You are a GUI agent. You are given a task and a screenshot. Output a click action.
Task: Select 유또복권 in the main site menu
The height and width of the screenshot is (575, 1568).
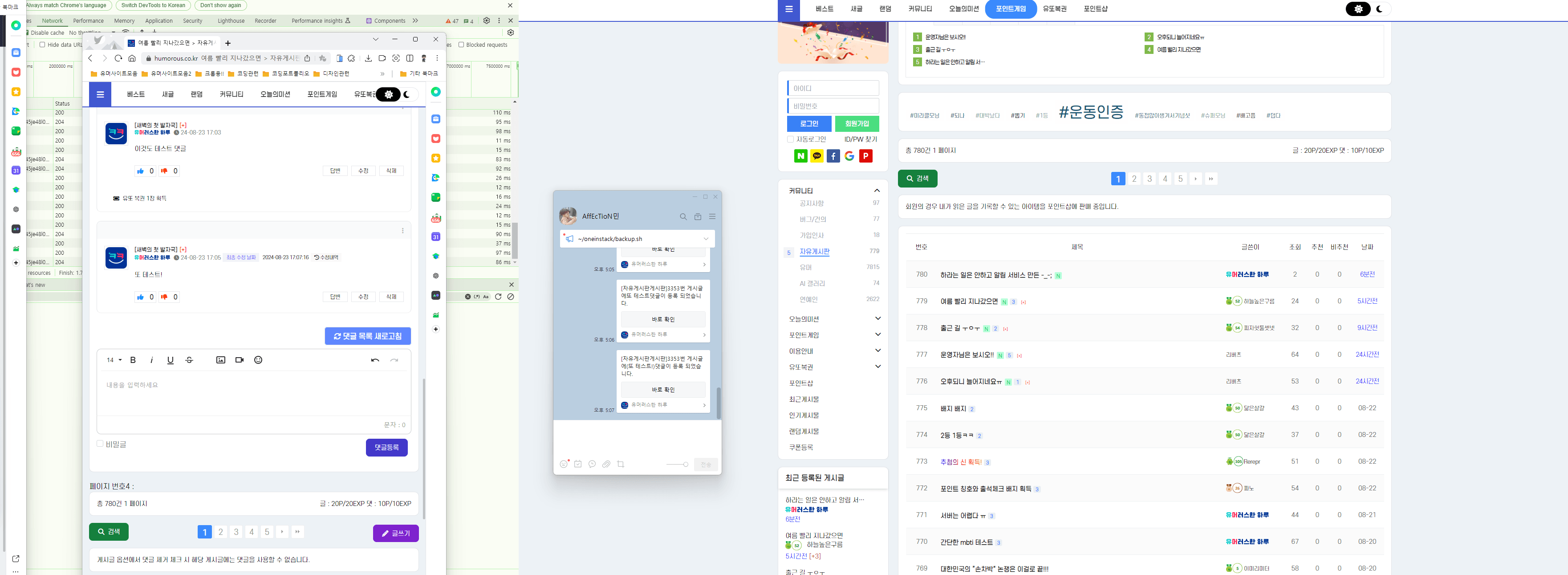(x=1054, y=9)
